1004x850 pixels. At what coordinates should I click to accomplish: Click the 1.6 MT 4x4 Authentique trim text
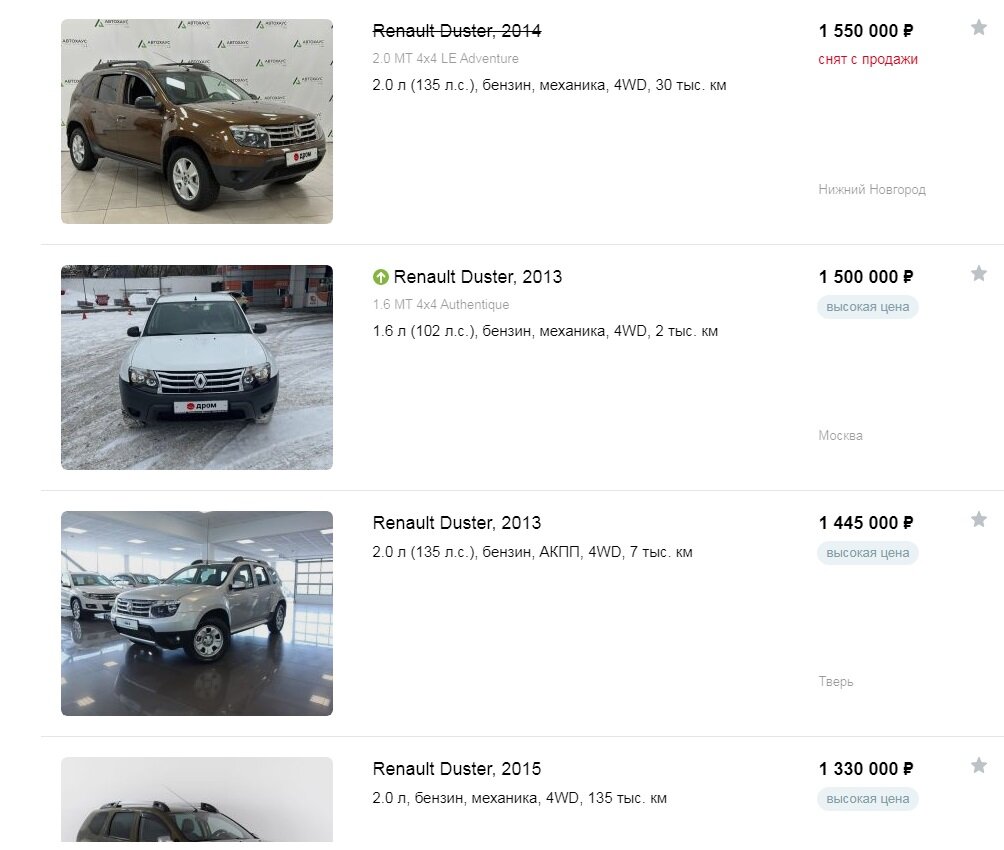coord(441,304)
